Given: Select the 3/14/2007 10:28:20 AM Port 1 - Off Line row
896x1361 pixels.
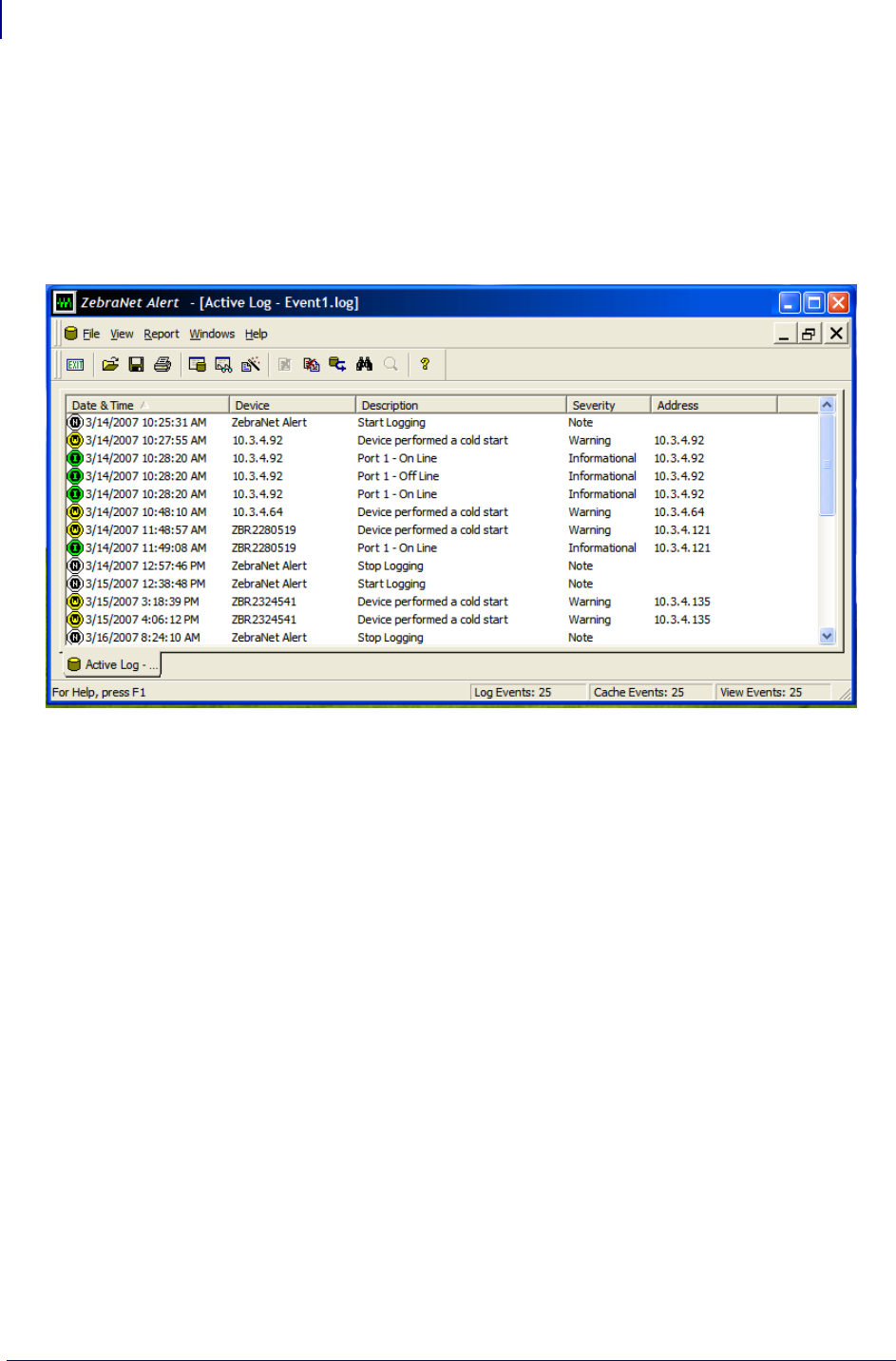Looking at the screenshot, I should point(442,476).
